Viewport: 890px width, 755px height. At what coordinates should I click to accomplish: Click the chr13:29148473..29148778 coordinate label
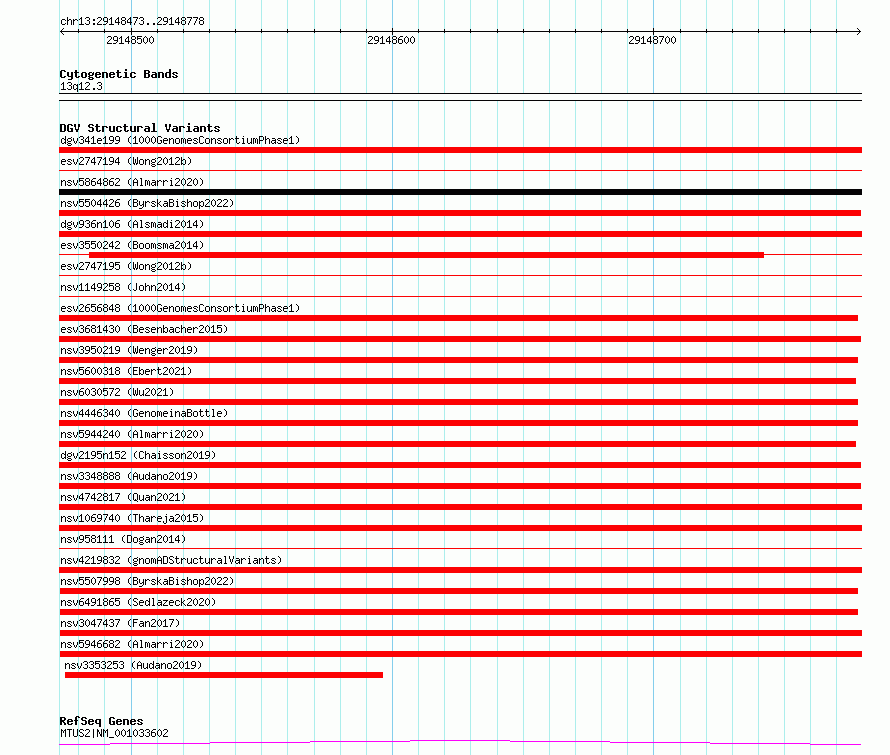point(132,22)
